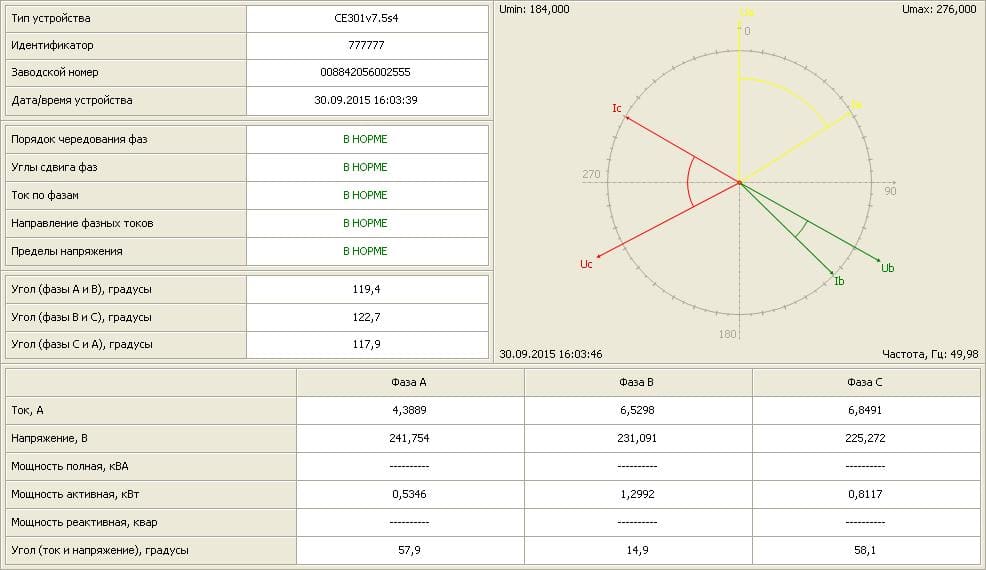Click phase A voltage value 241,754
This screenshot has height=570, width=986.
click(x=409, y=438)
